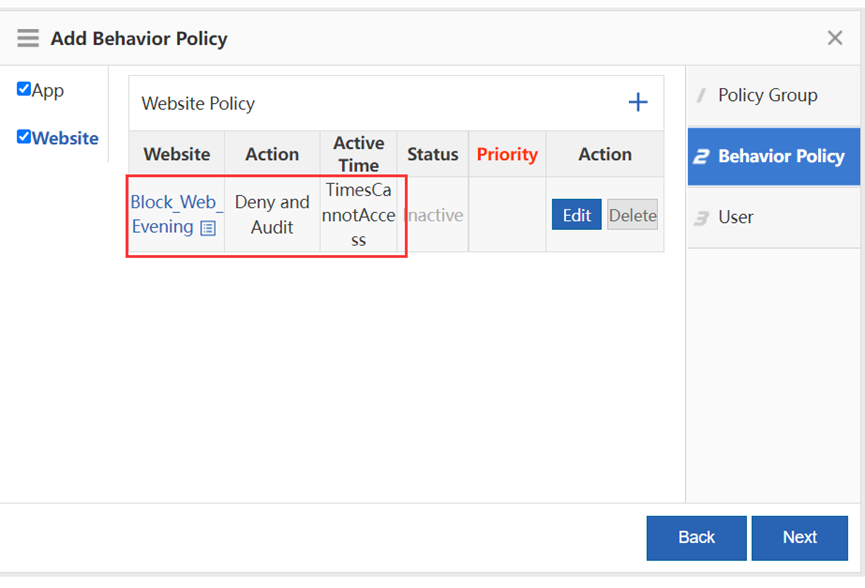Screen dimensions: 865x588
Task: Click the Priority column header
Action: pos(507,154)
